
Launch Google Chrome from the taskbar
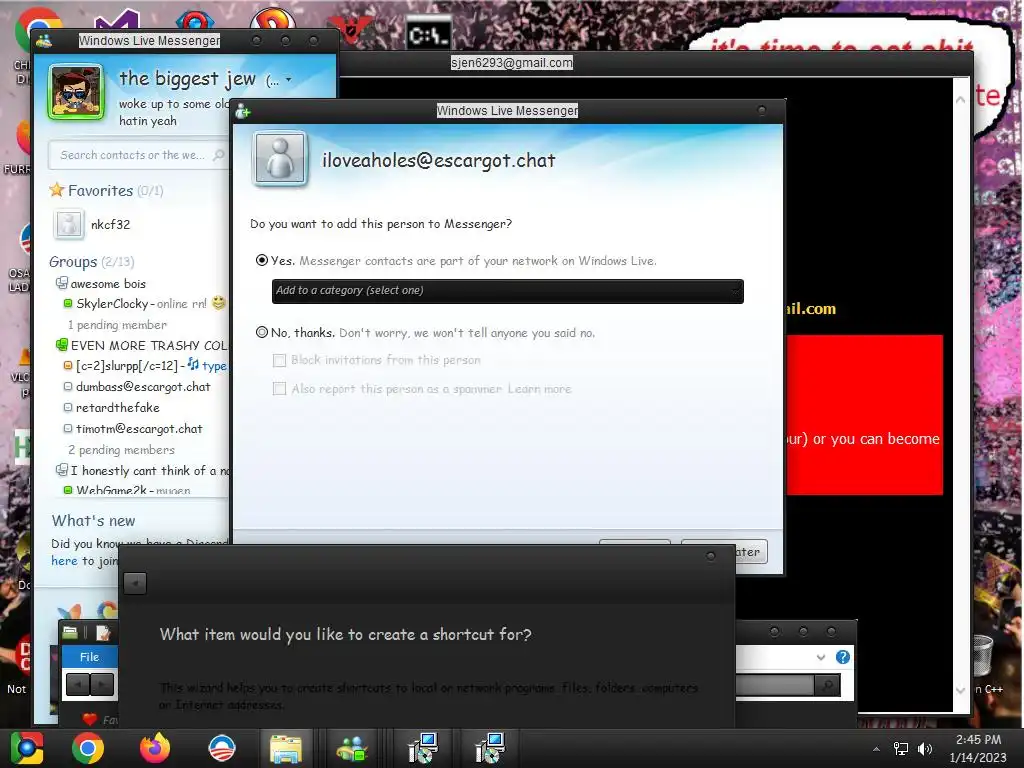pos(88,748)
